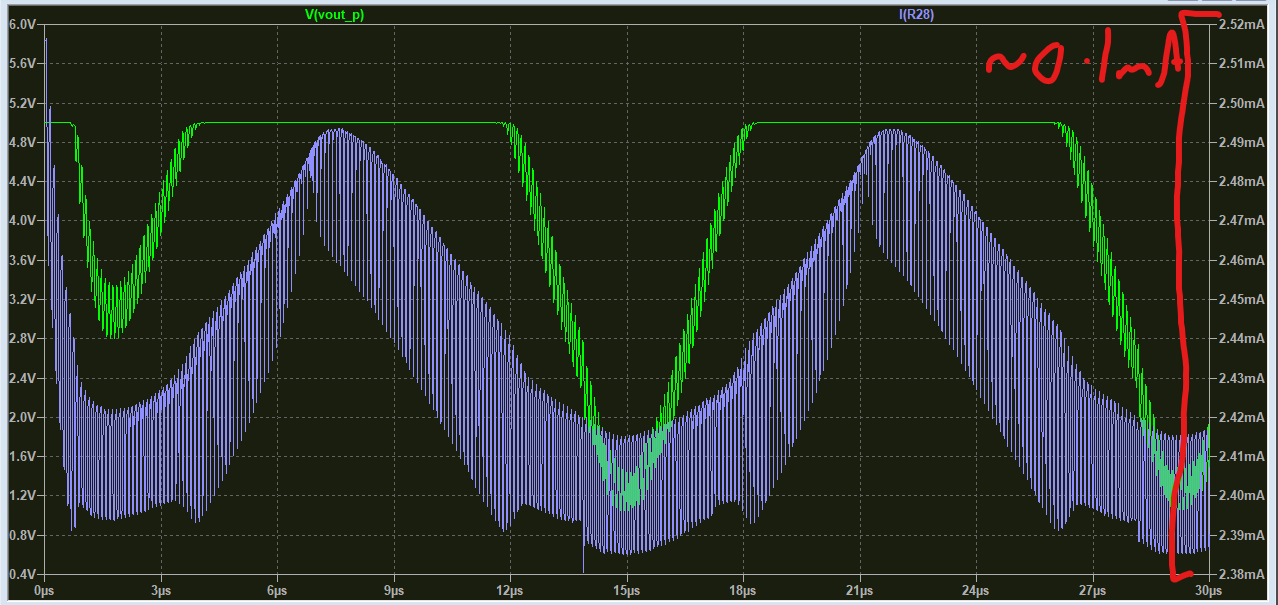Viewport: 1278px width, 605px height.
Task: Click the 30µs time axis label
Action: pos(1207,591)
